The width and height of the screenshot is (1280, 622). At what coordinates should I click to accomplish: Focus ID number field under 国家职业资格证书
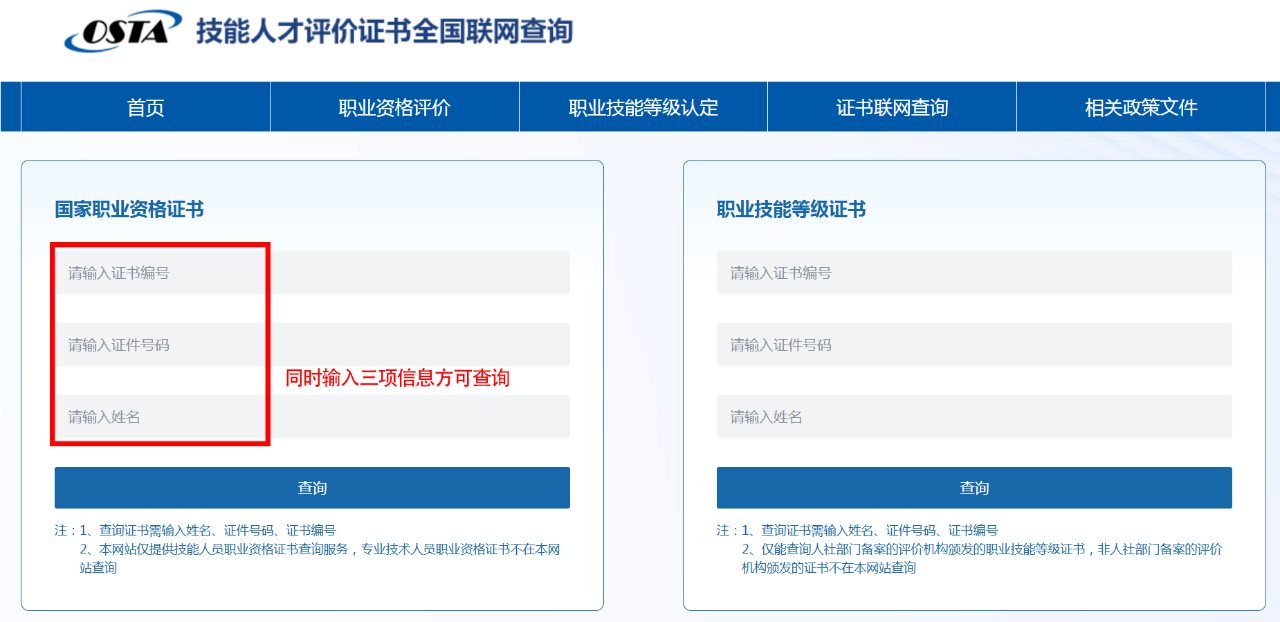click(312, 345)
